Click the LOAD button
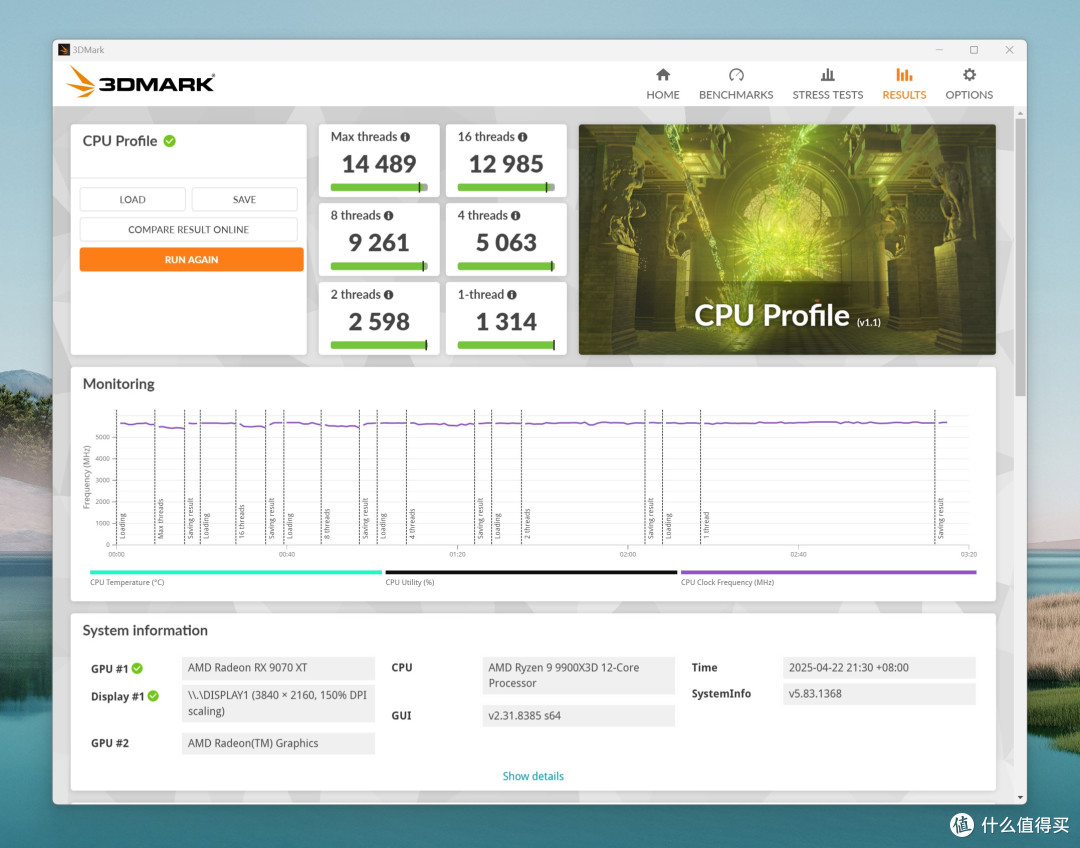1080x848 pixels. [x=132, y=199]
